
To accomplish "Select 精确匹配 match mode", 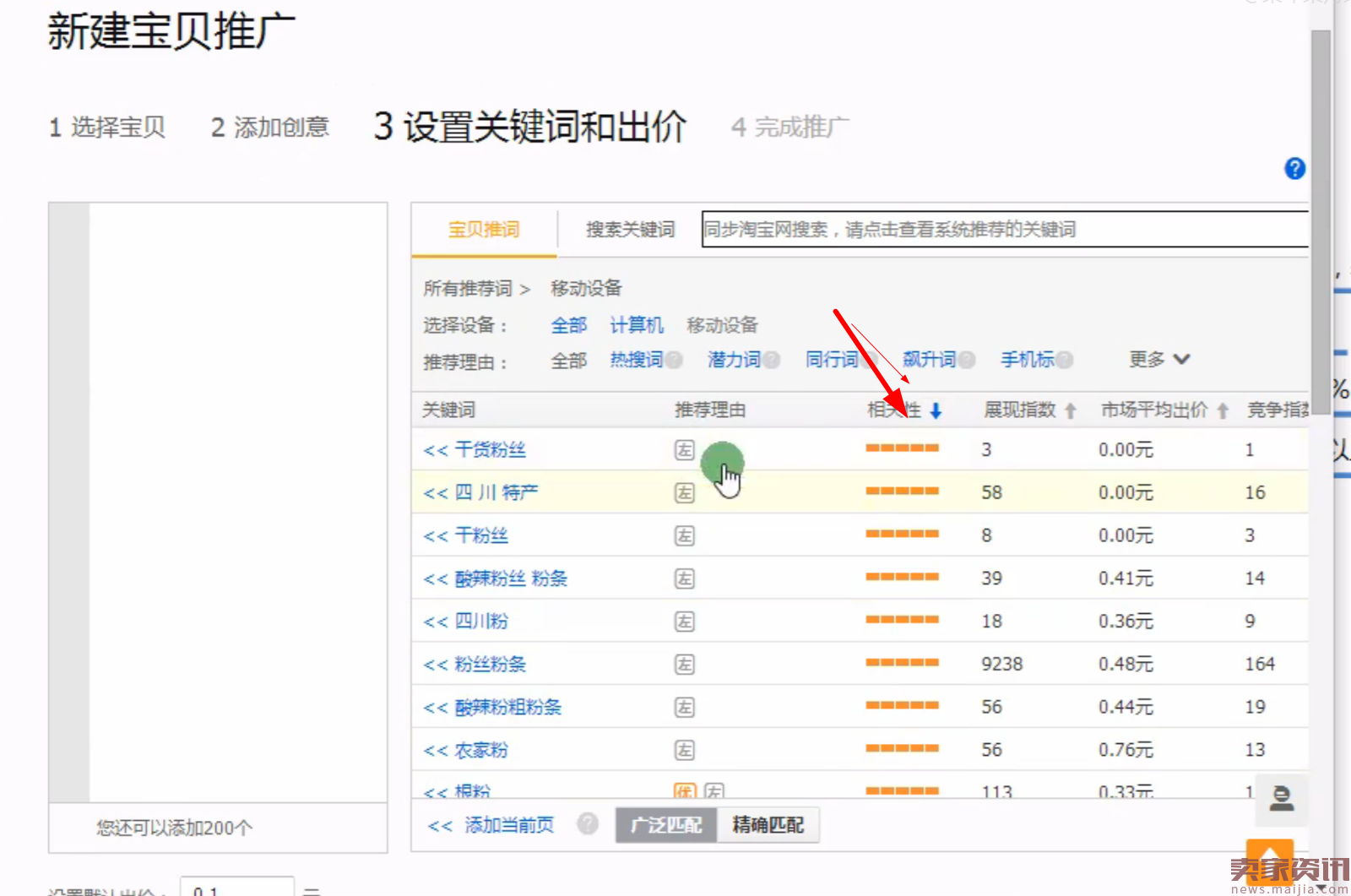I will [x=768, y=825].
